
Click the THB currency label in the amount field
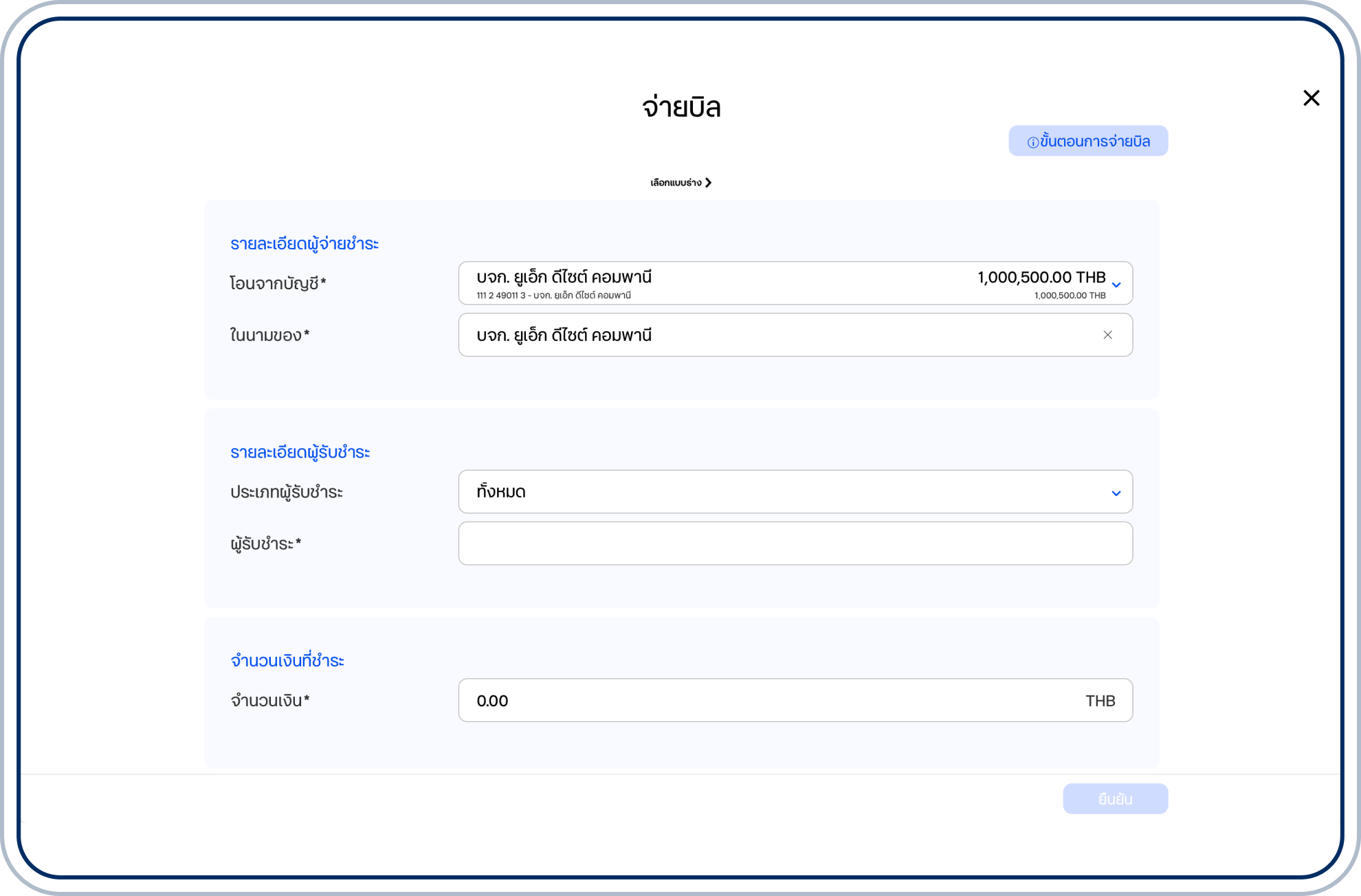click(1100, 701)
